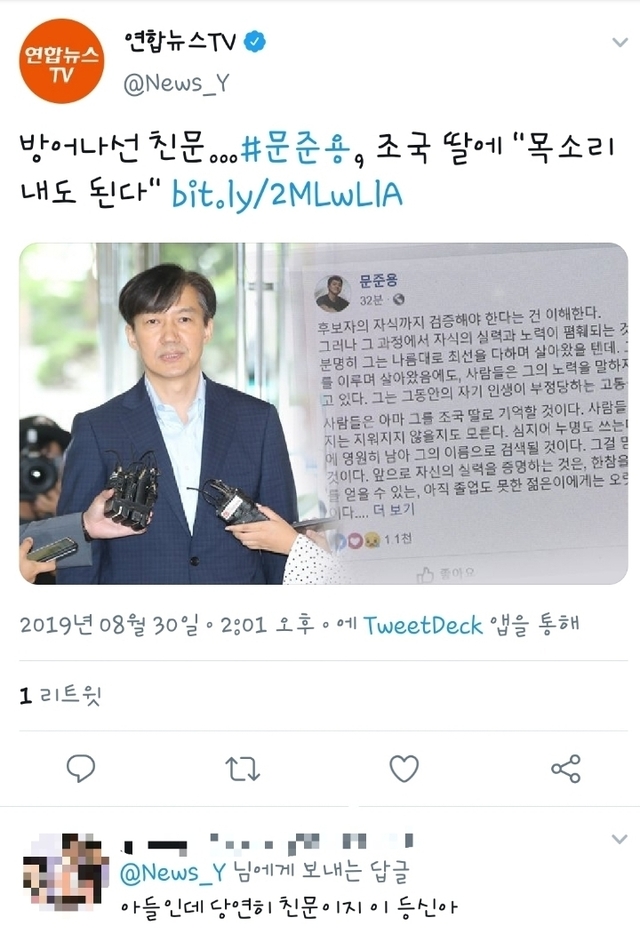This screenshot has width=640, height=934.
Task: Follow the bit.ly/2MLwLIA link
Action: click(x=287, y=194)
